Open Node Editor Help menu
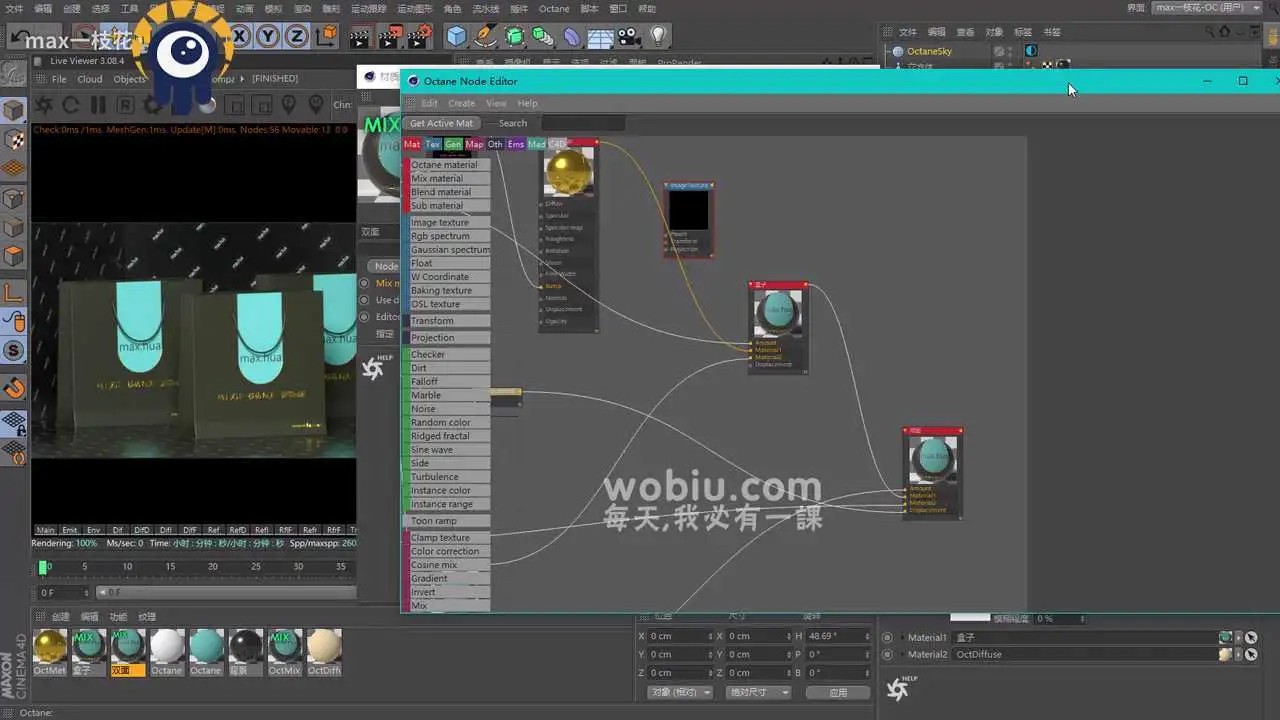This screenshot has width=1280, height=720. pos(527,103)
